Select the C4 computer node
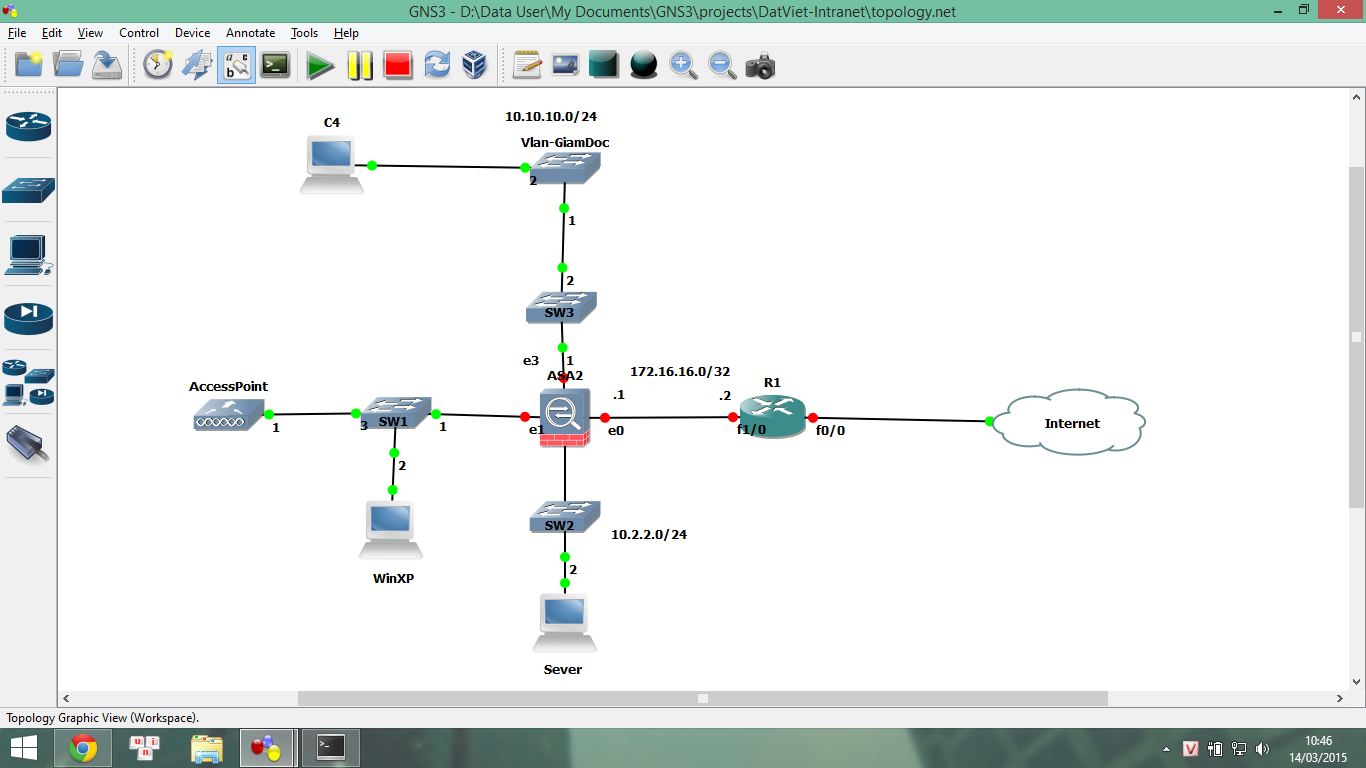The width and height of the screenshot is (1366, 768). [x=331, y=166]
